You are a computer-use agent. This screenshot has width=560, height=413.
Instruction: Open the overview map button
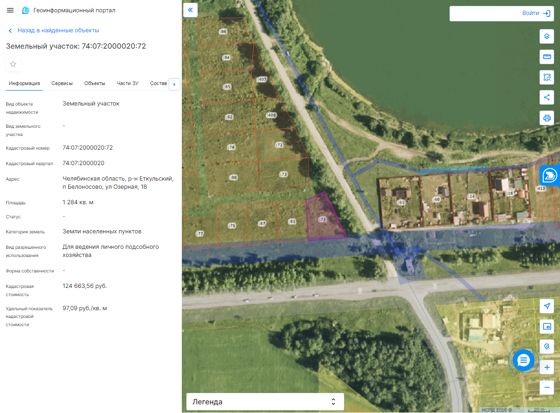(547, 326)
